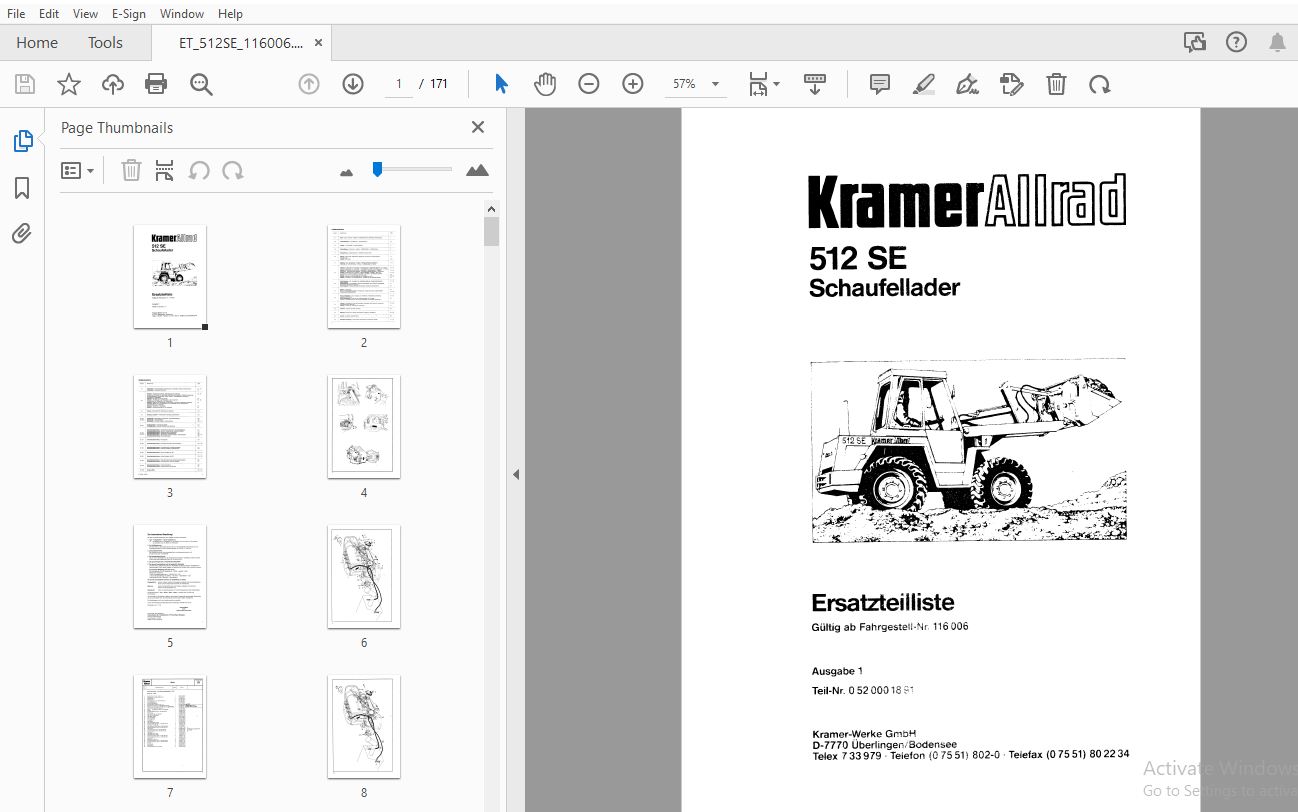Upload the file to cloud
The height and width of the screenshot is (812, 1298).
(x=113, y=84)
